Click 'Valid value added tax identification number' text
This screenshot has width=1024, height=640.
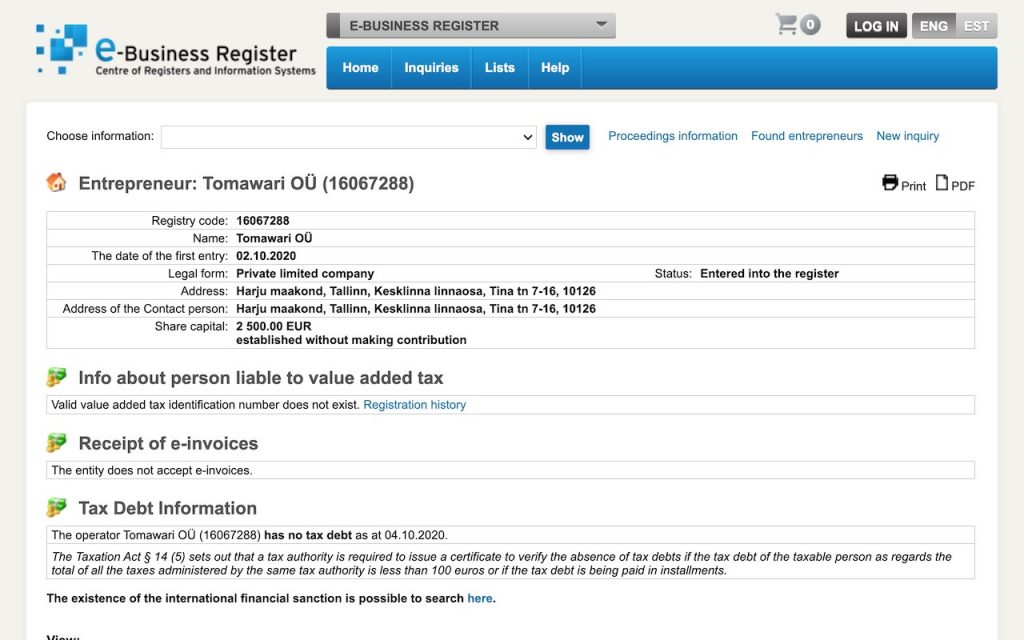tap(206, 405)
